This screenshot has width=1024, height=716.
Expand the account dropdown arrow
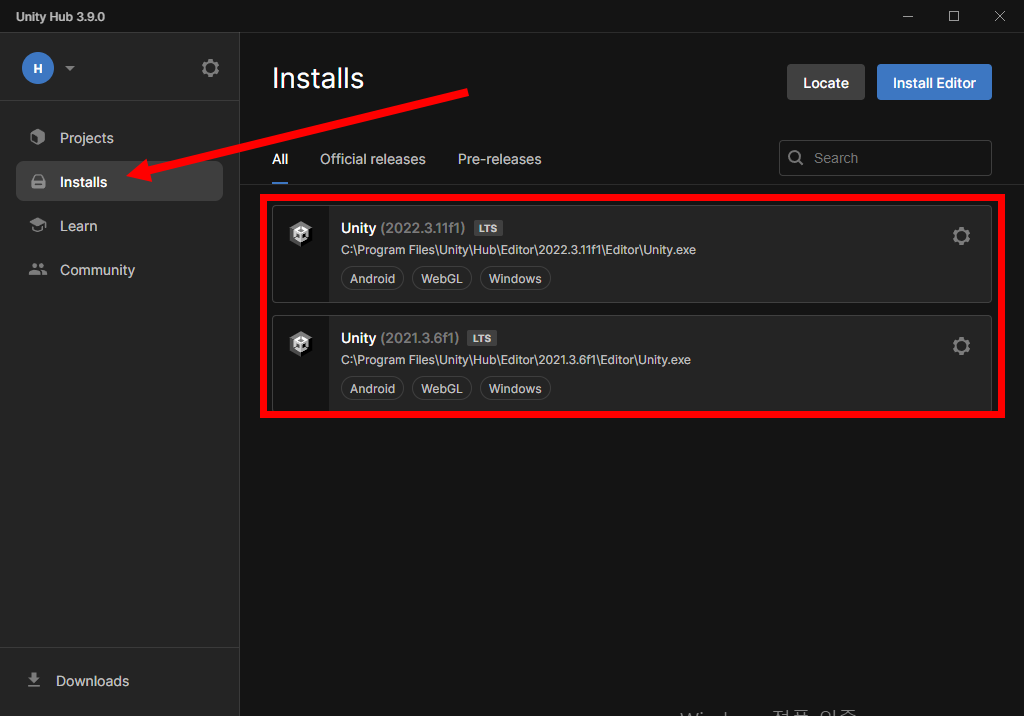[70, 68]
